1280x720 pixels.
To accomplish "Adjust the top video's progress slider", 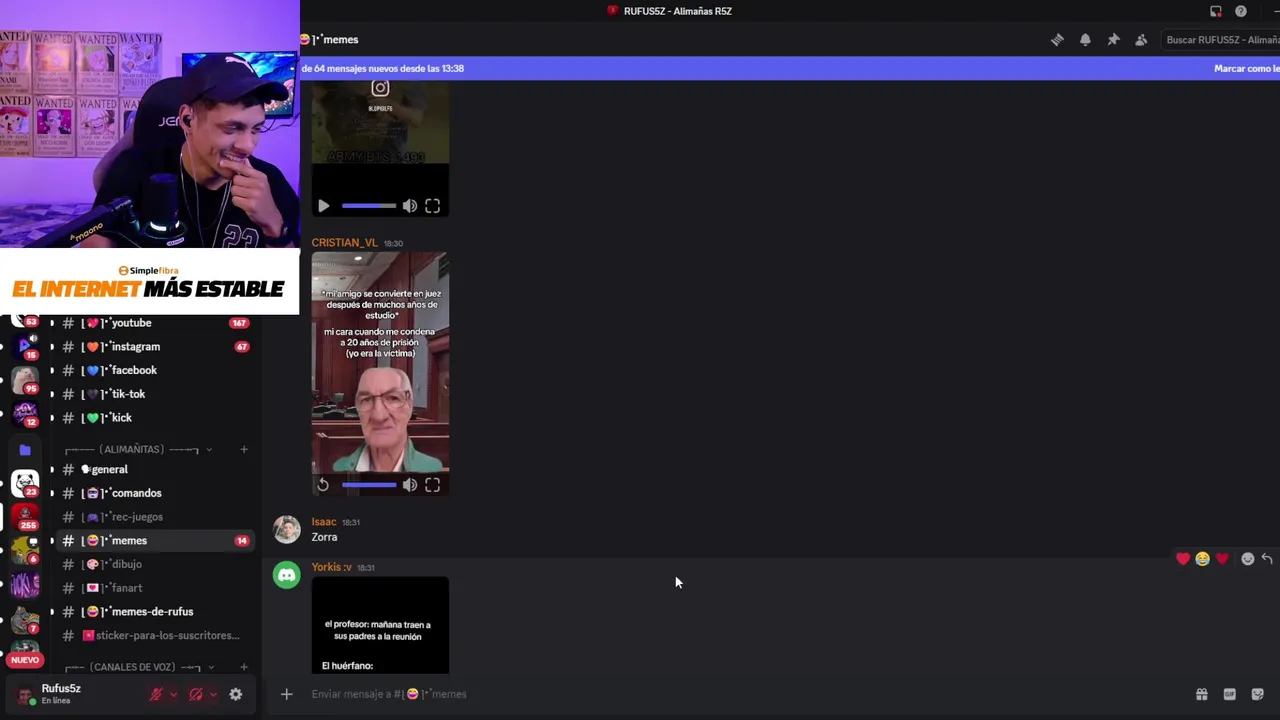I will click(x=369, y=206).
